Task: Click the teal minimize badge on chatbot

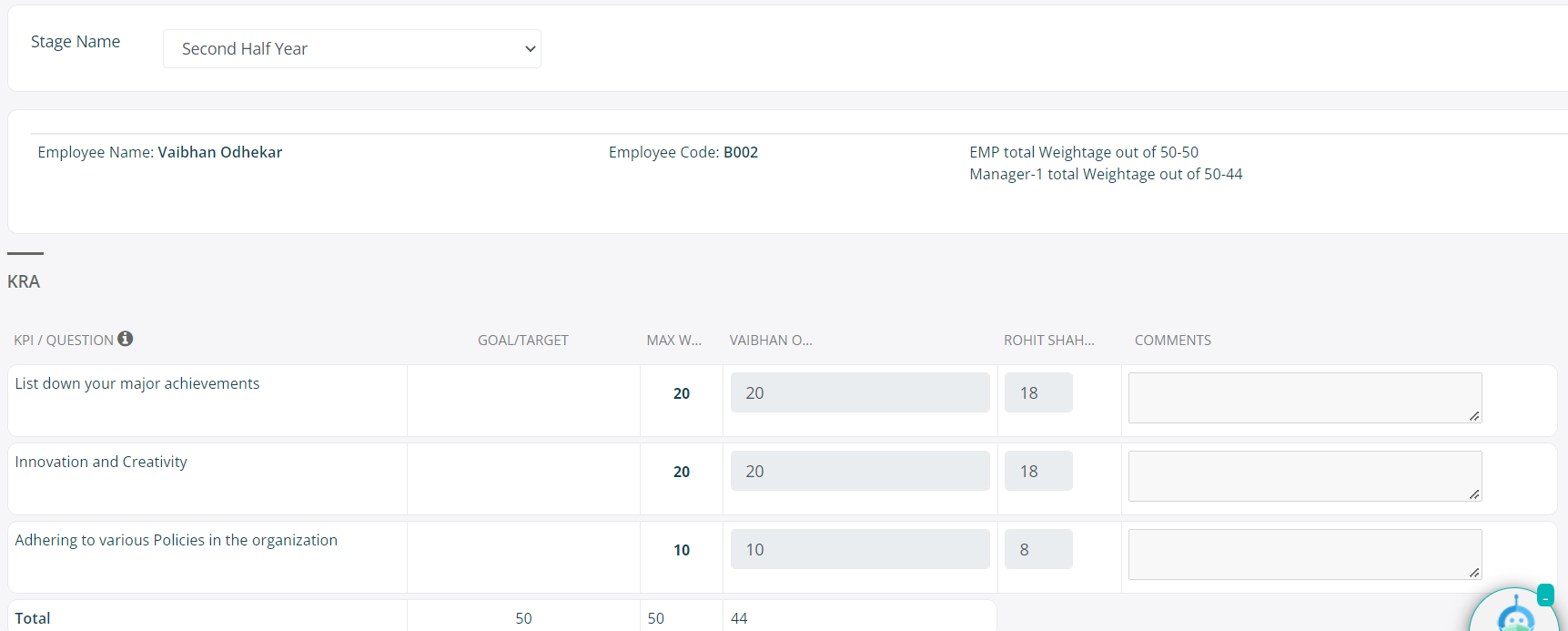Action: coord(1545,595)
